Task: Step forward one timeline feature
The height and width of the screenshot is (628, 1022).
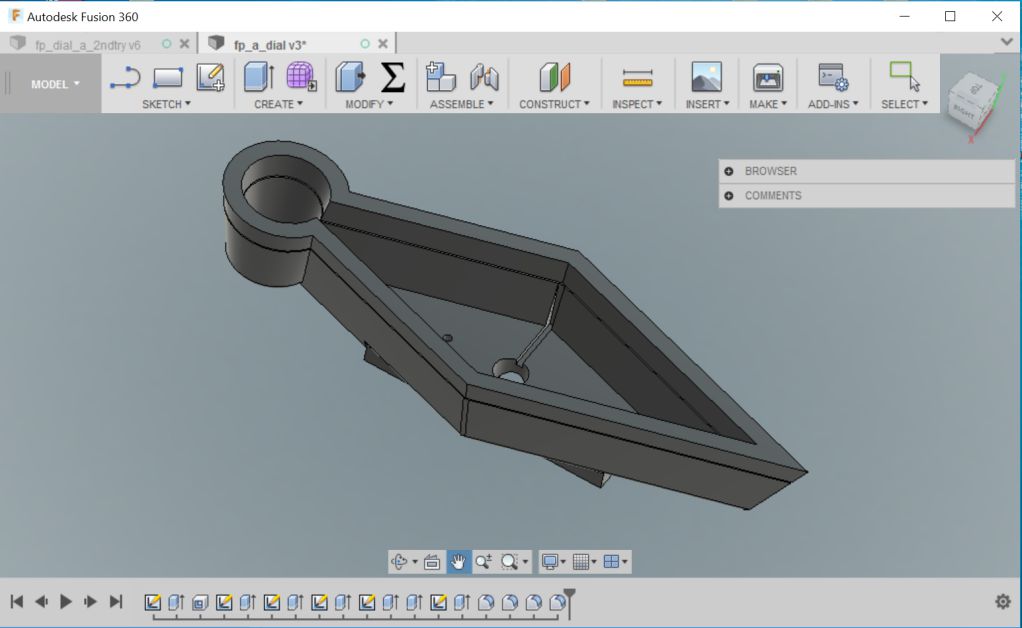Action: click(x=91, y=601)
